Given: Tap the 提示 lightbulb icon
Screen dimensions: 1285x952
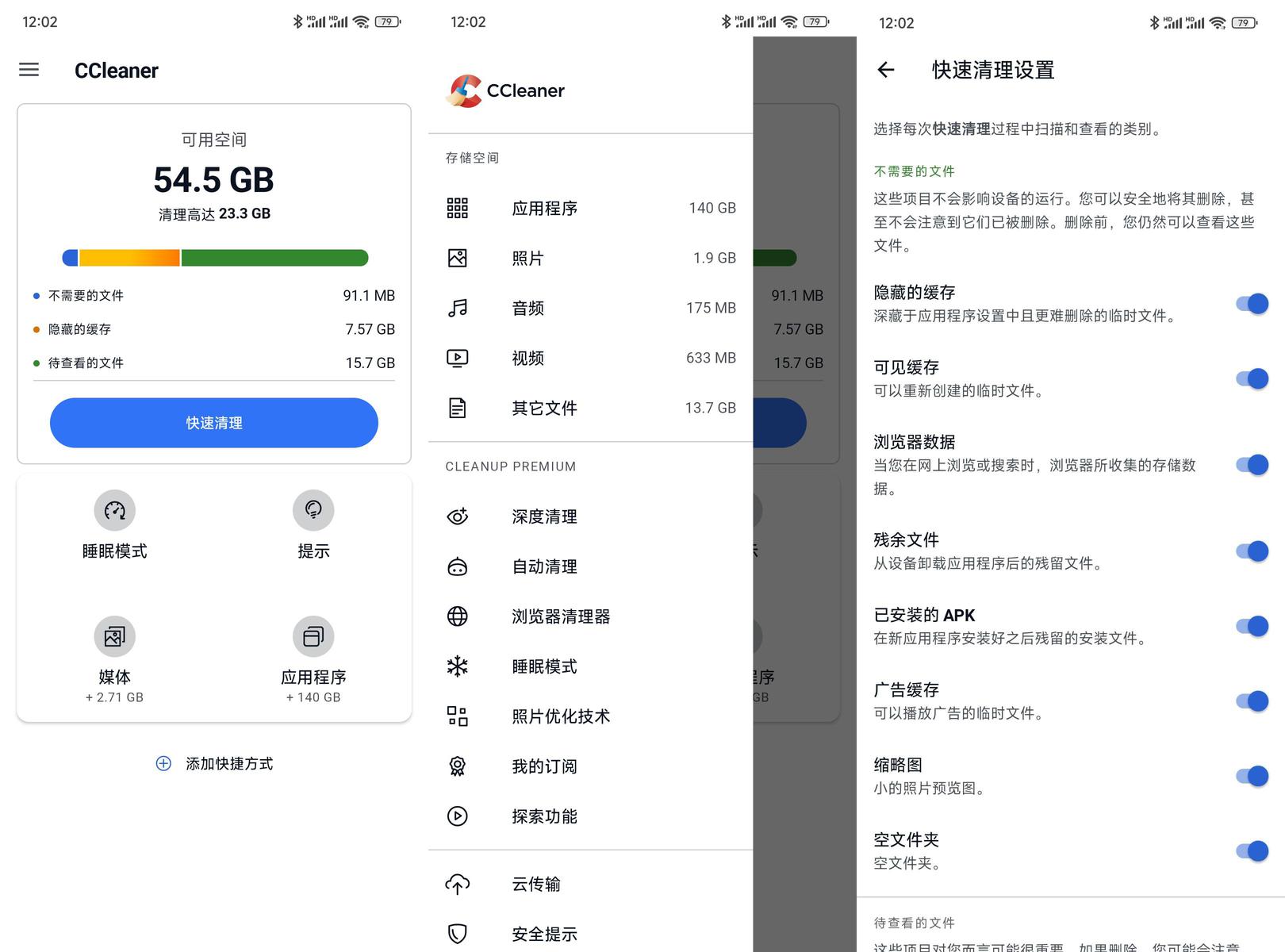Looking at the screenshot, I should [313, 510].
